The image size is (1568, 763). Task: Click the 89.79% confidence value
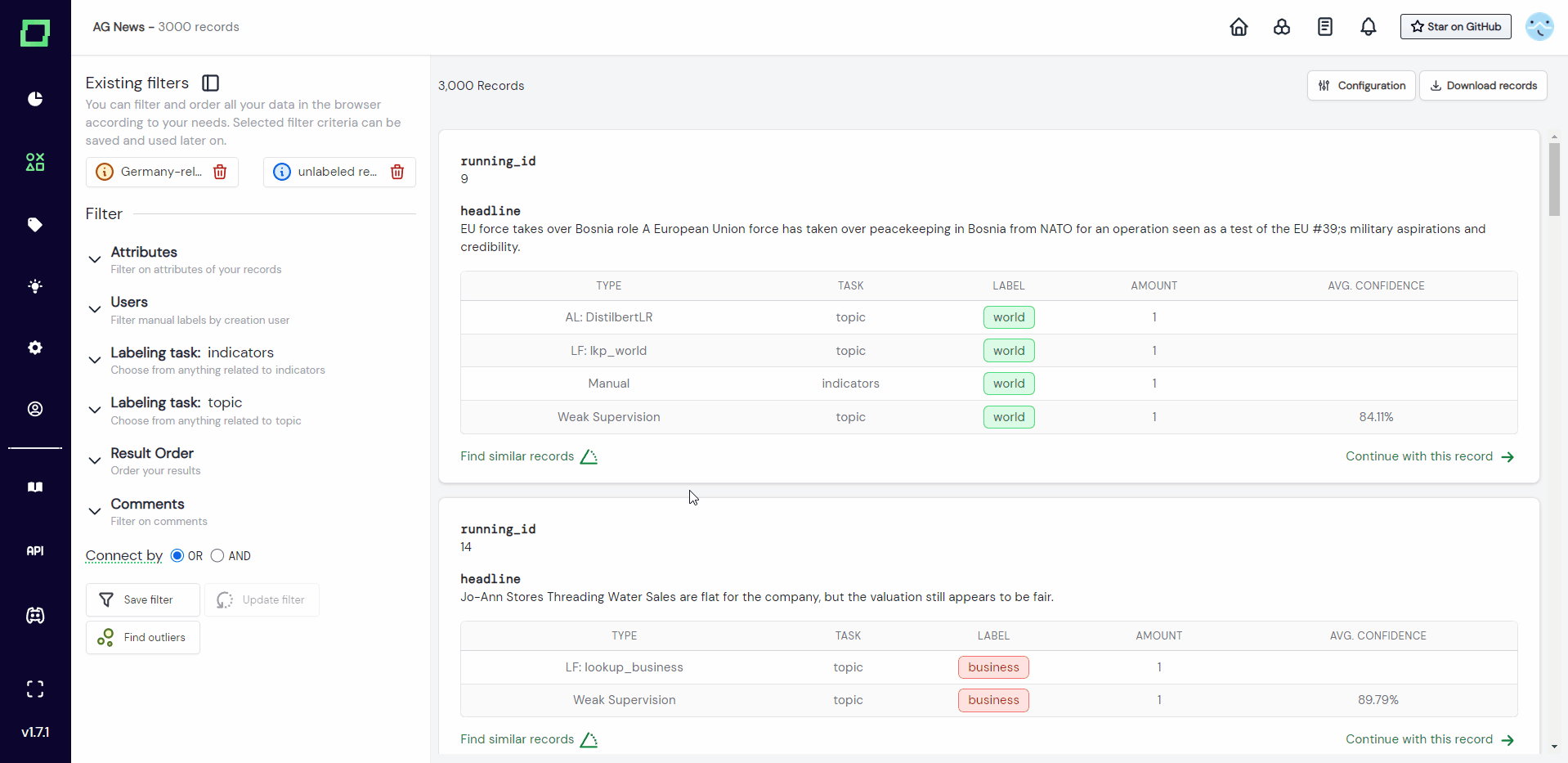(1378, 700)
